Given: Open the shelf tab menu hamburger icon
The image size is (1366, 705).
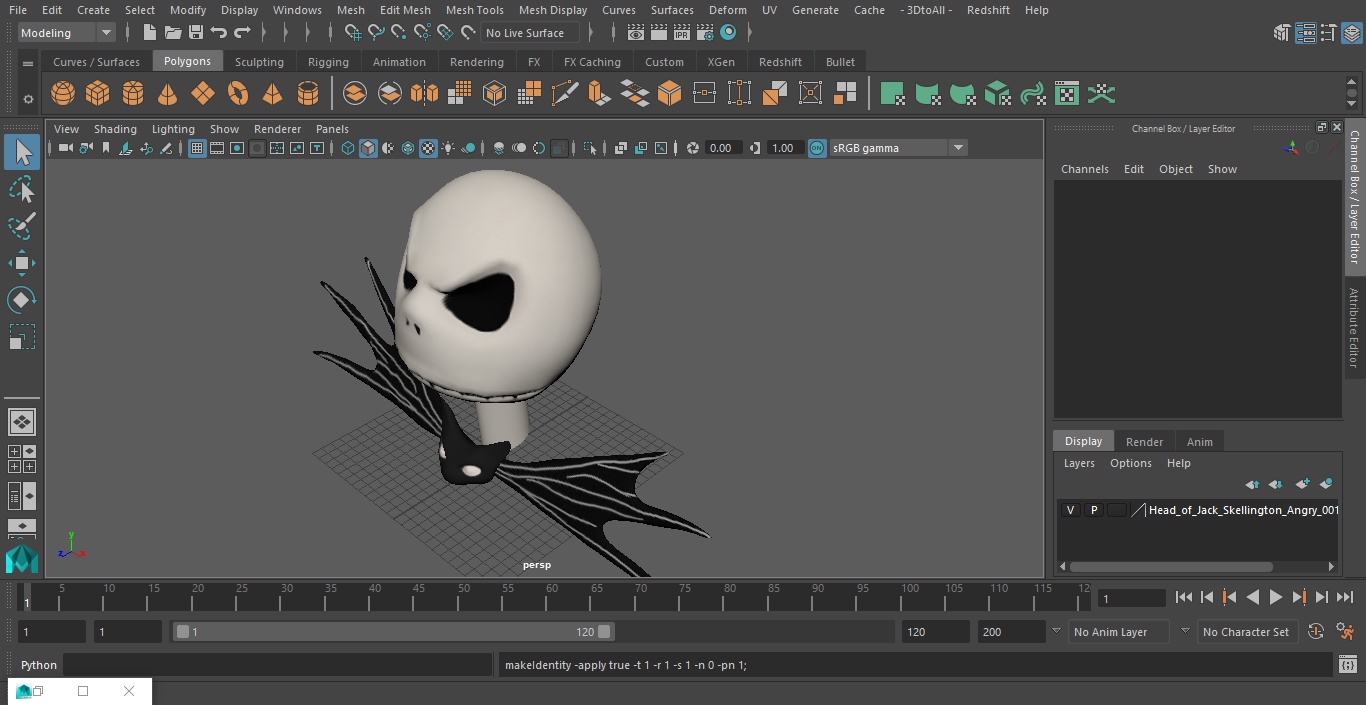Looking at the screenshot, I should coord(27,62).
